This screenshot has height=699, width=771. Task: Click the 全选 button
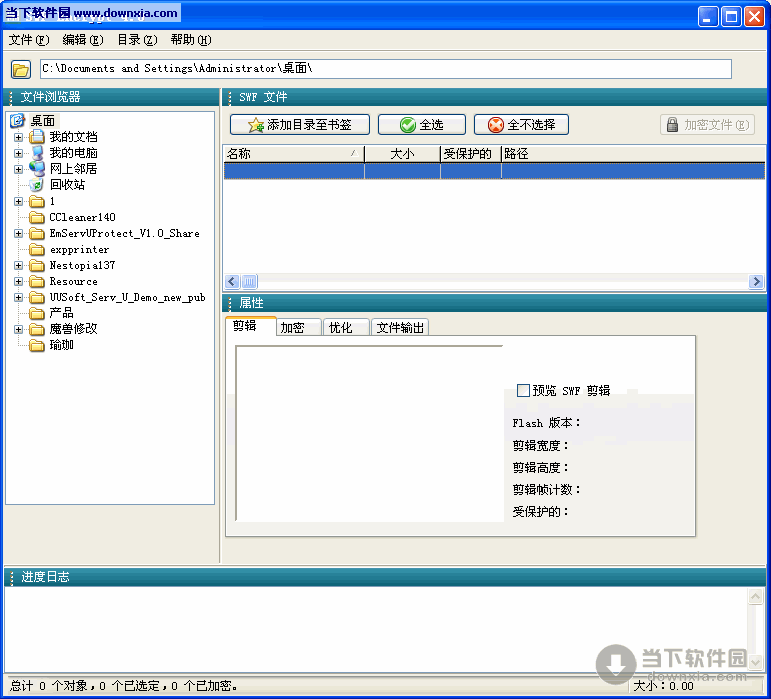[422, 125]
